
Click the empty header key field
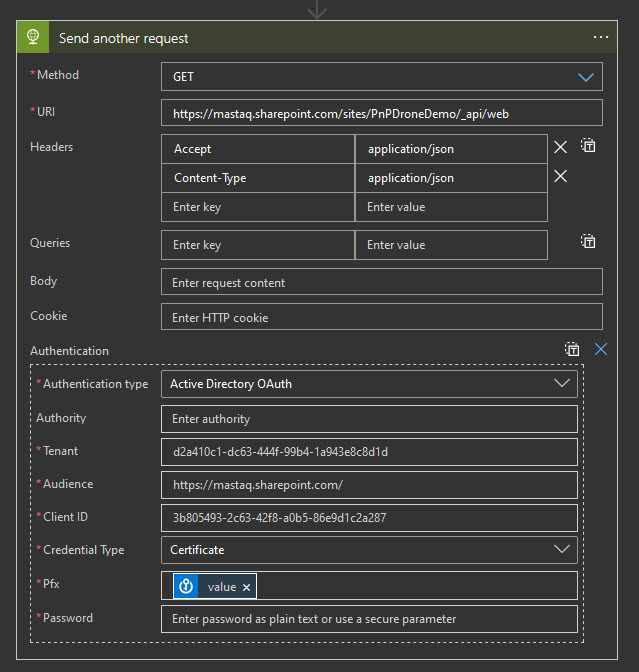coord(257,207)
